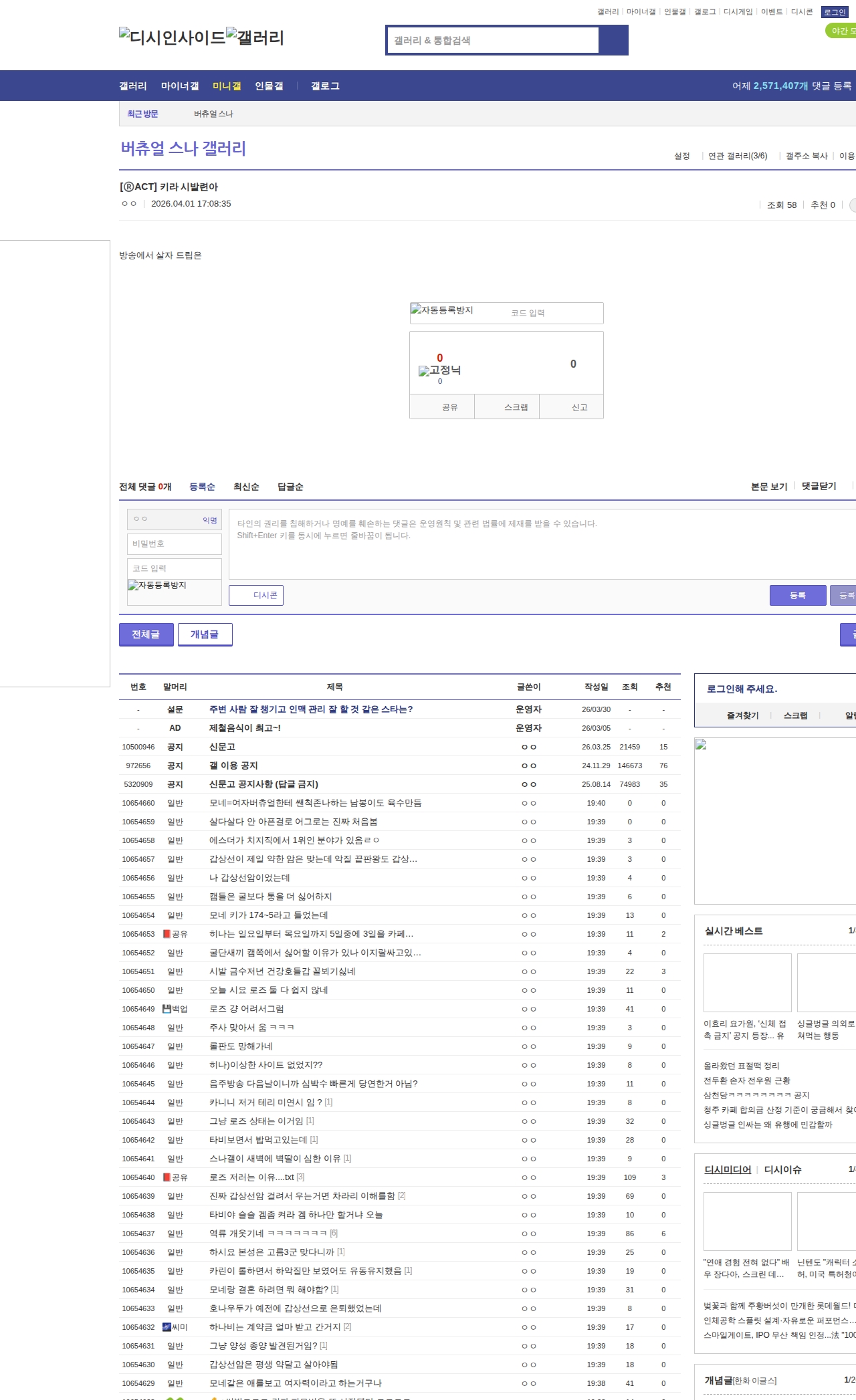
Task: Click the DCinside logo image
Action: pos(172,37)
